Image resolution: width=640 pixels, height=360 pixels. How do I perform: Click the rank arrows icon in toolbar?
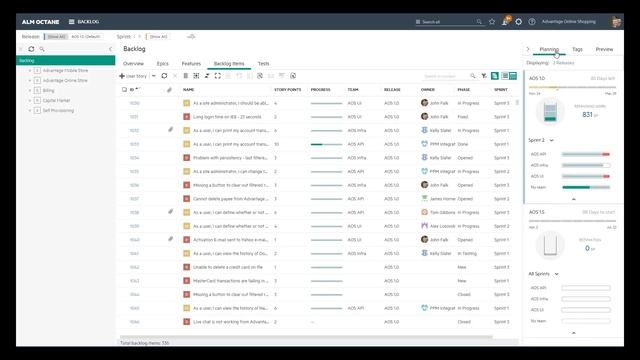click(x=207, y=76)
